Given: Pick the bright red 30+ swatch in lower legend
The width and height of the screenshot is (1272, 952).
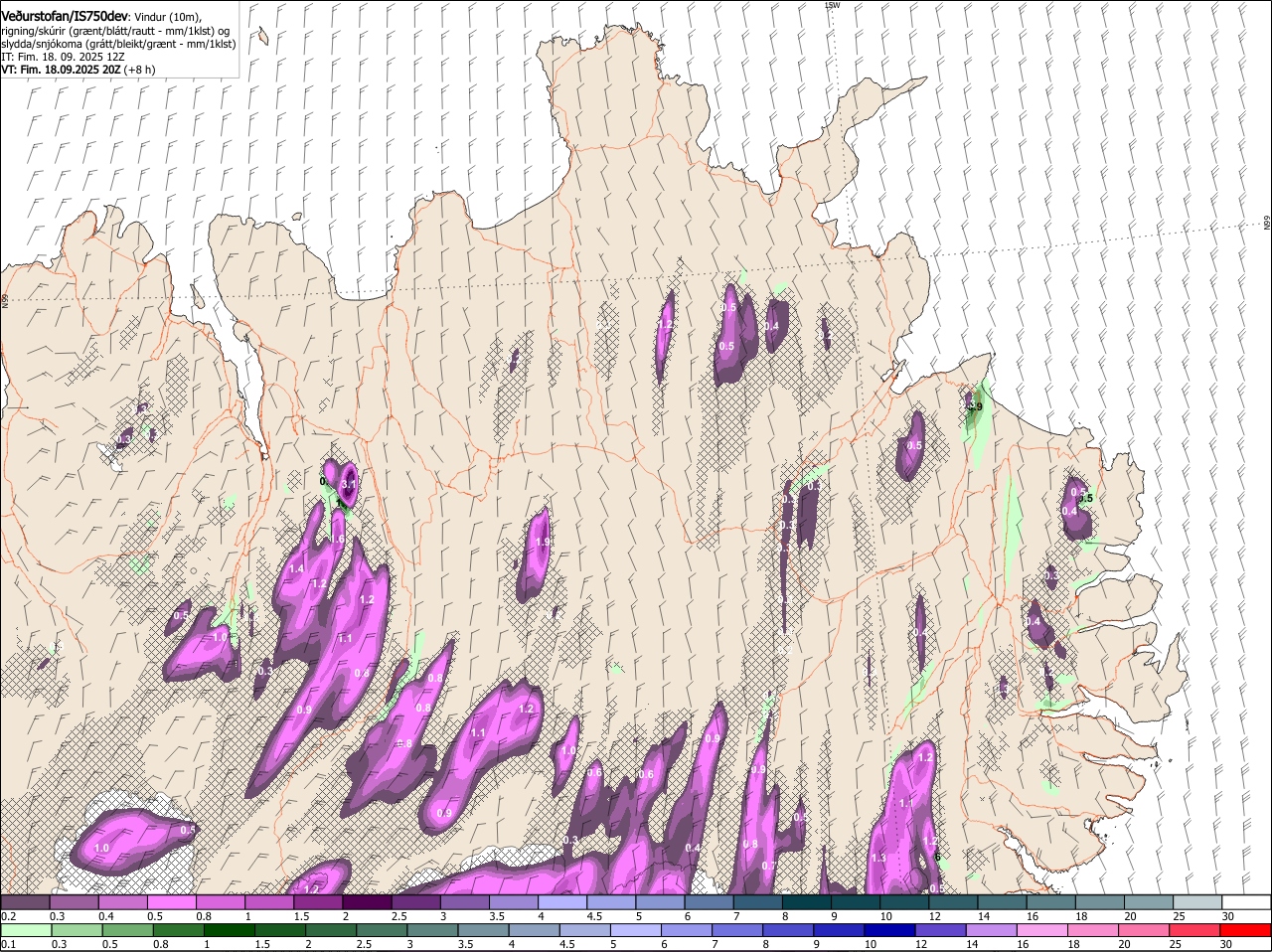Looking at the screenshot, I should pos(1247,930).
